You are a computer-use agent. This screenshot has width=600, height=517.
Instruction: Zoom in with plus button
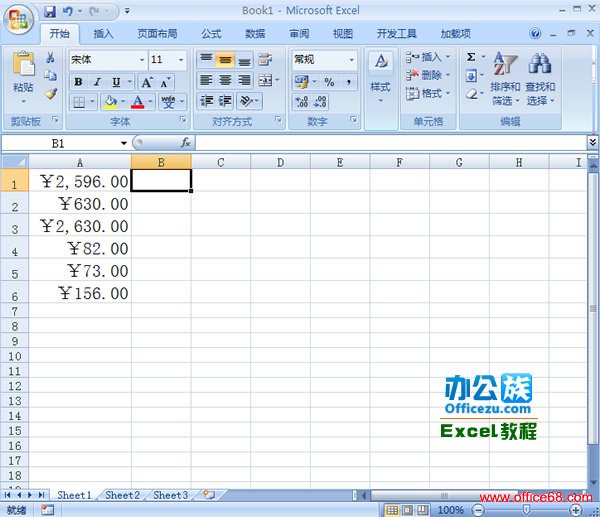576,510
